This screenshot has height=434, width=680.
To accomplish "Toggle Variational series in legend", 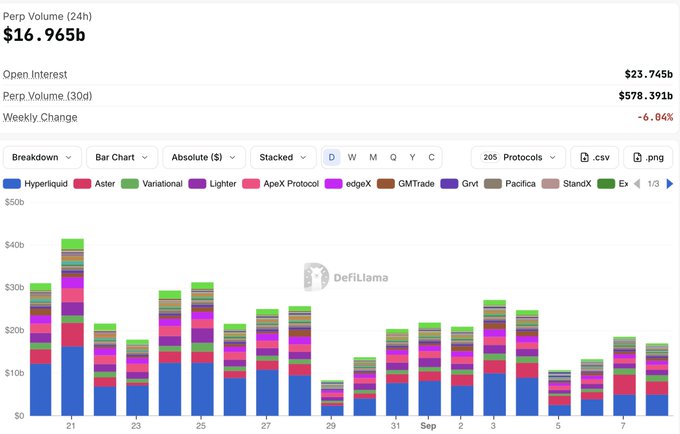I will [152, 184].
